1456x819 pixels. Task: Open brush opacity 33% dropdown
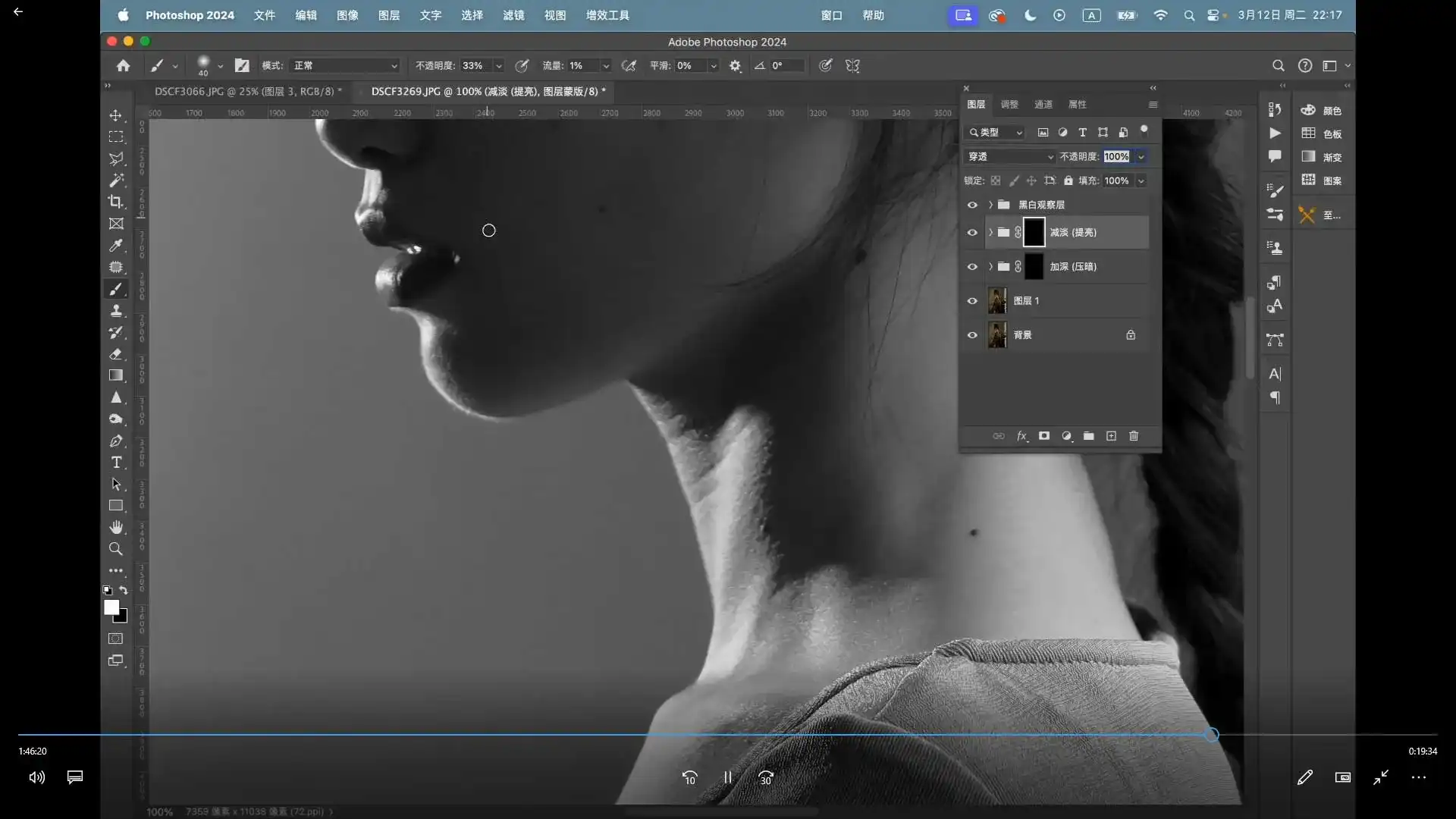coord(498,66)
